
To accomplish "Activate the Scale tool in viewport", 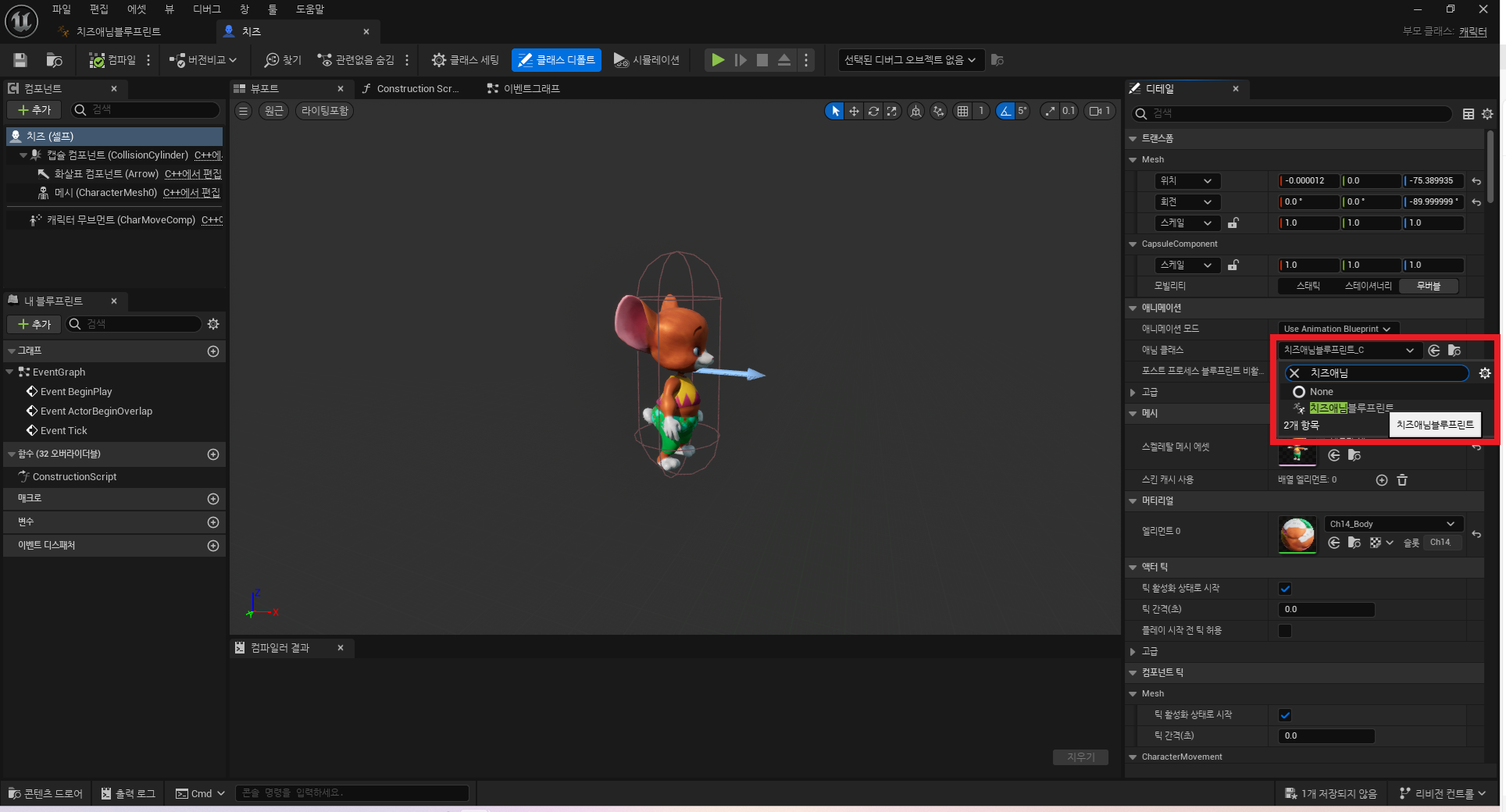I will (892, 111).
